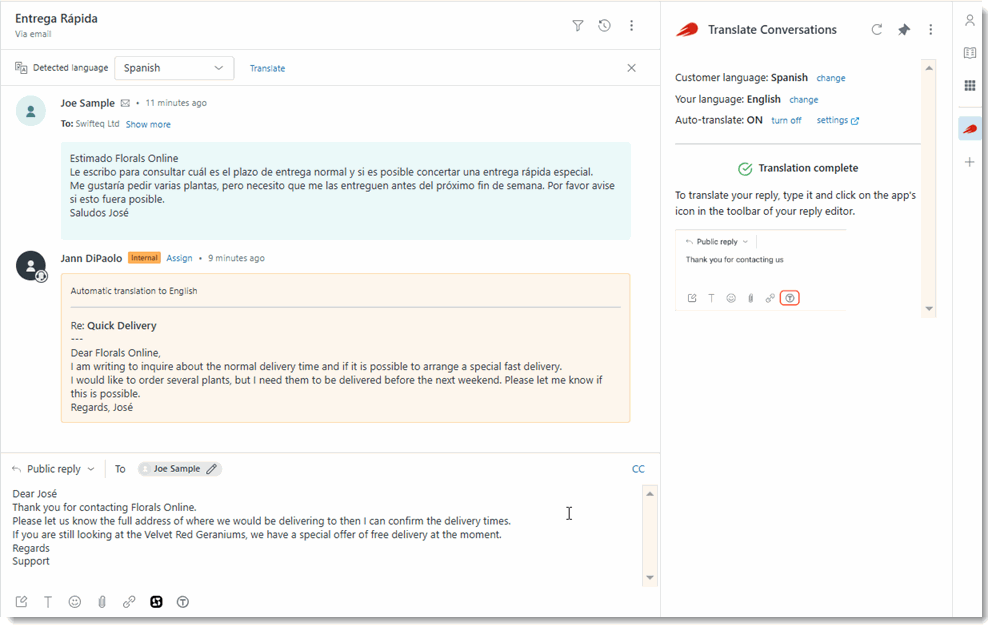Turn off auto-translate
The width and height of the screenshot is (988, 625).
786,120
